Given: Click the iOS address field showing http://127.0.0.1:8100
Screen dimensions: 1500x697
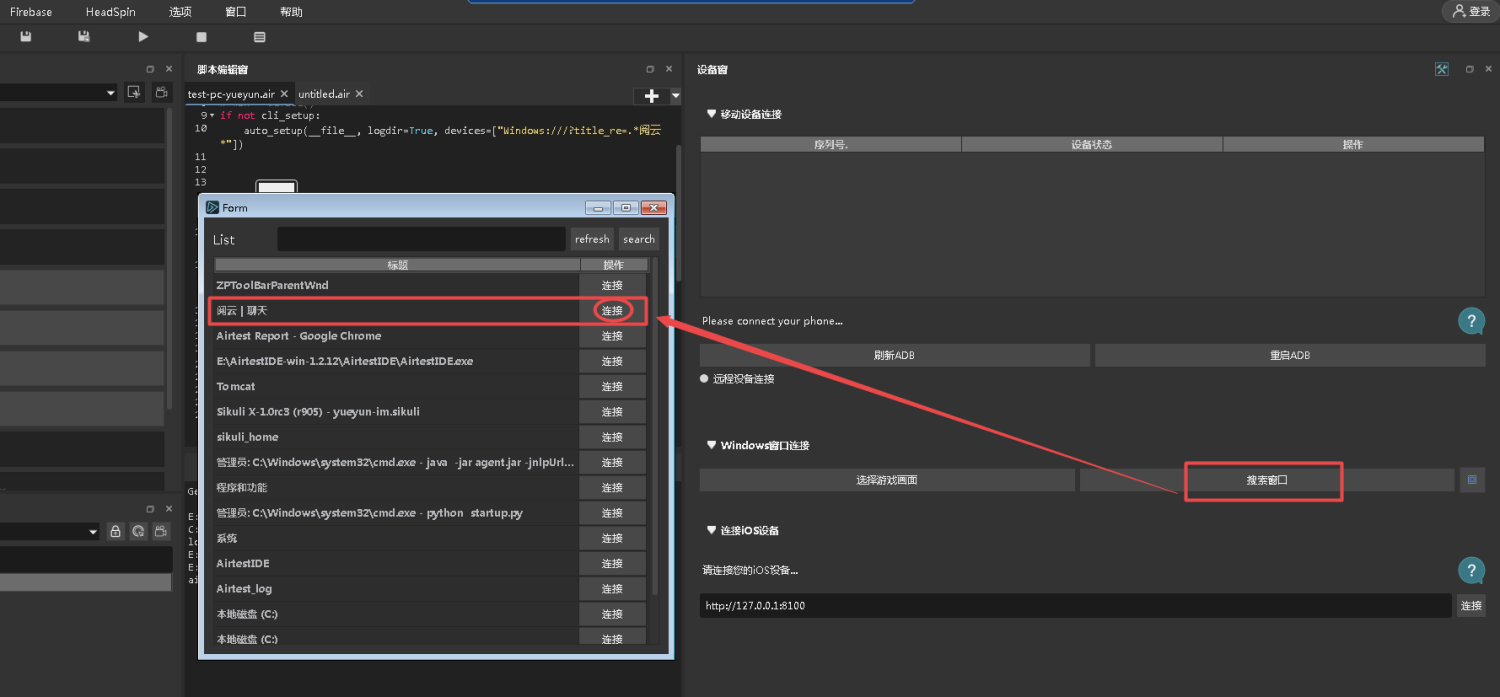Looking at the screenshot, I should pyautogui.click(x=1075, y=605).
